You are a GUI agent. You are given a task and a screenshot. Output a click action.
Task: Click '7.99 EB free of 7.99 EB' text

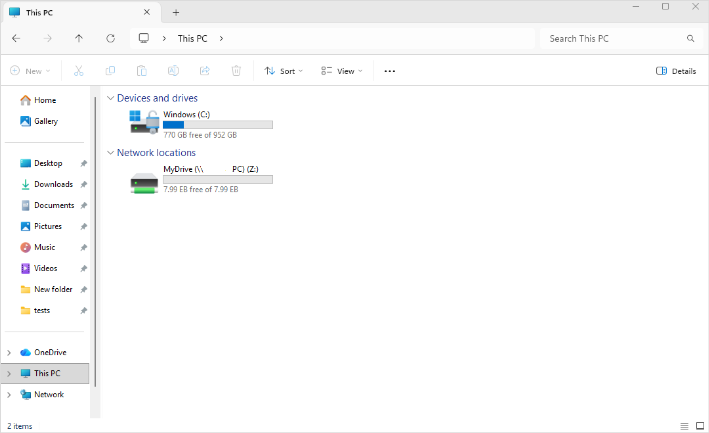click(201, 189)
